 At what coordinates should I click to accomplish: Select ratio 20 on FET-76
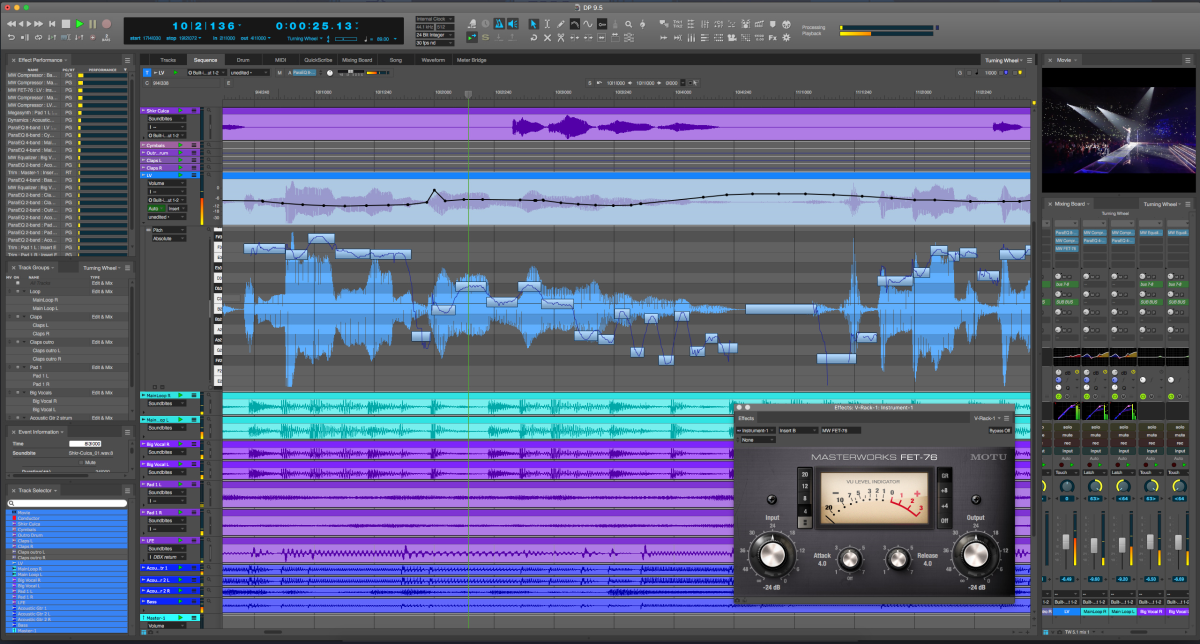click(x=805, y=474)
